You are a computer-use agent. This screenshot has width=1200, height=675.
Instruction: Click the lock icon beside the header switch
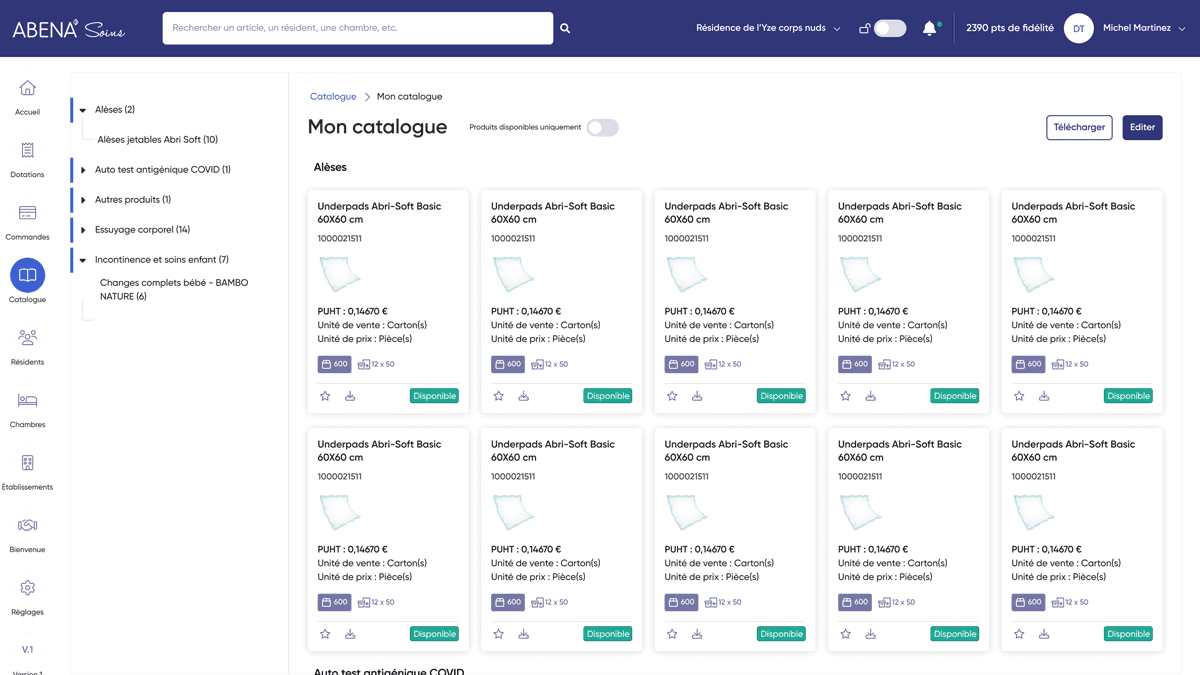pyautogui.click(x=864, y=28)
